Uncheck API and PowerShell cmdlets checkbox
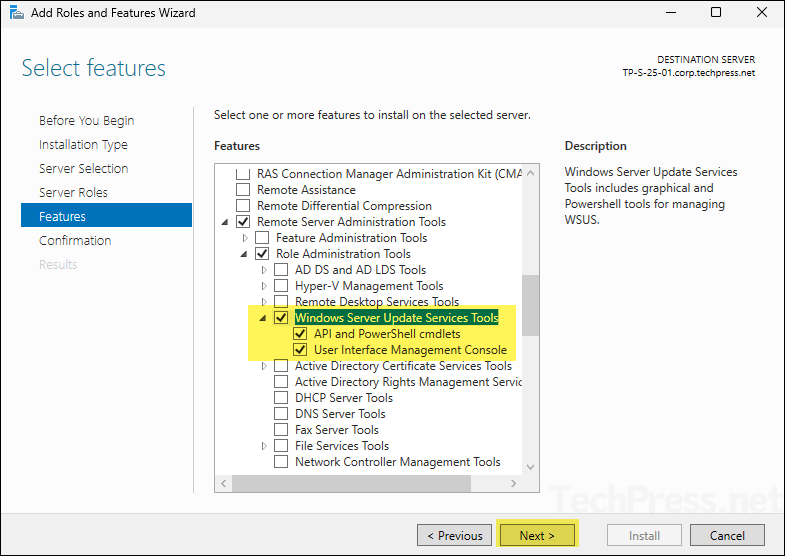Viewport: 785px width, 556px height. click(300, 334)
